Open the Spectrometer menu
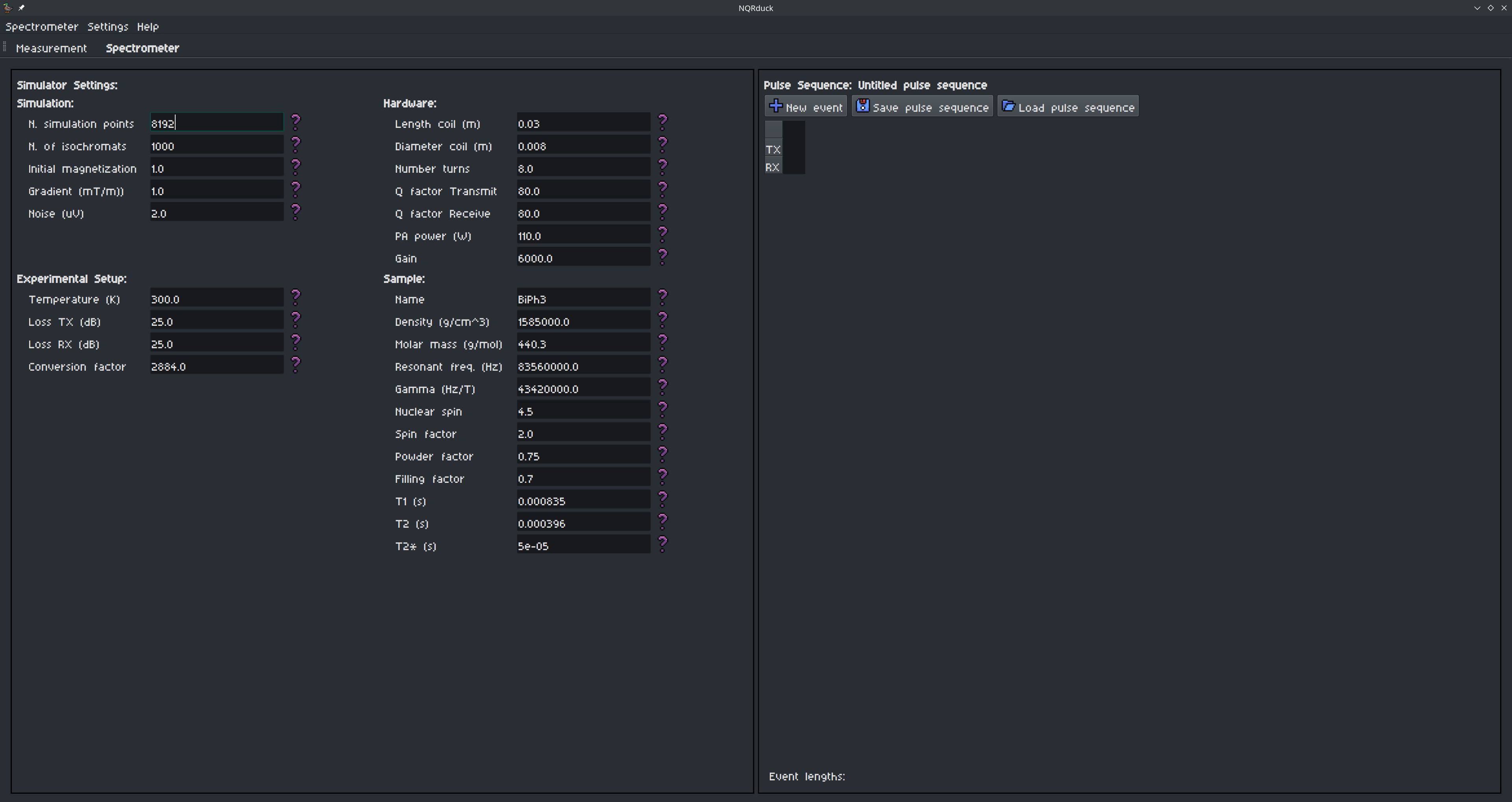The image size is (1512, 802). (42, 27)
